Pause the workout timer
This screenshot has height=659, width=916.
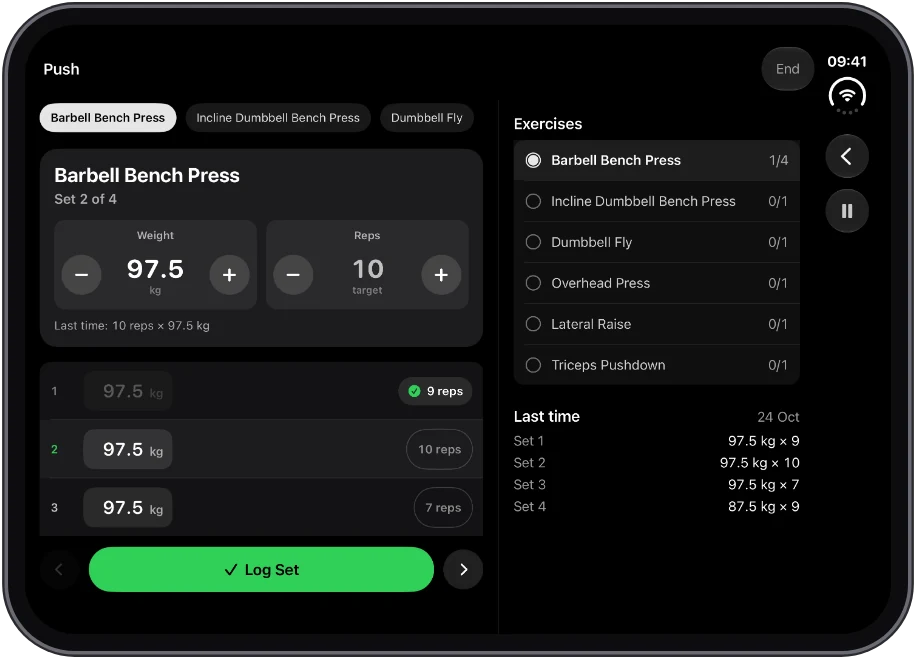[846, 211]
